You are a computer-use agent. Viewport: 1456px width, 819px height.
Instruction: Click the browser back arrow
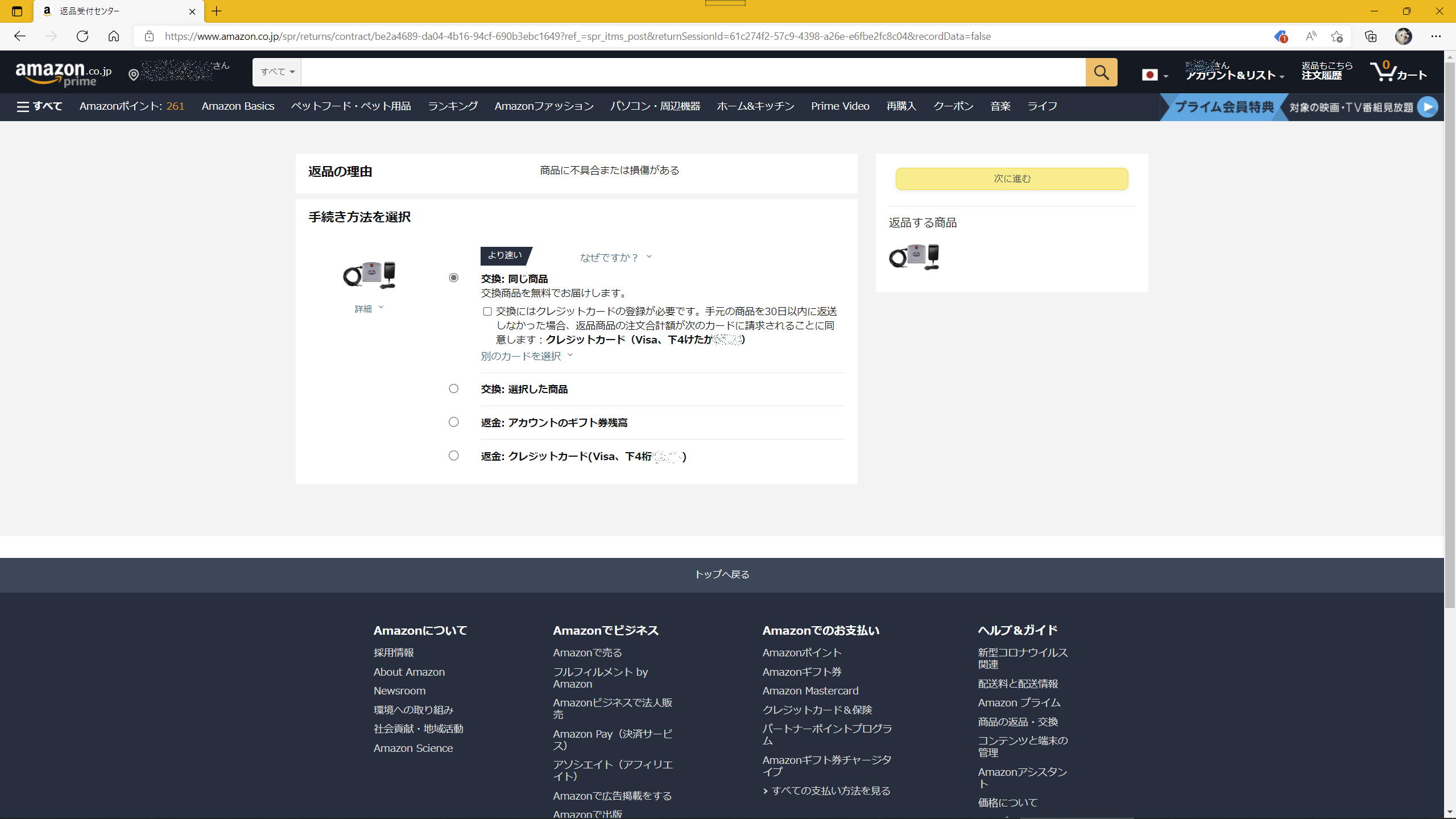click(20, 36)
